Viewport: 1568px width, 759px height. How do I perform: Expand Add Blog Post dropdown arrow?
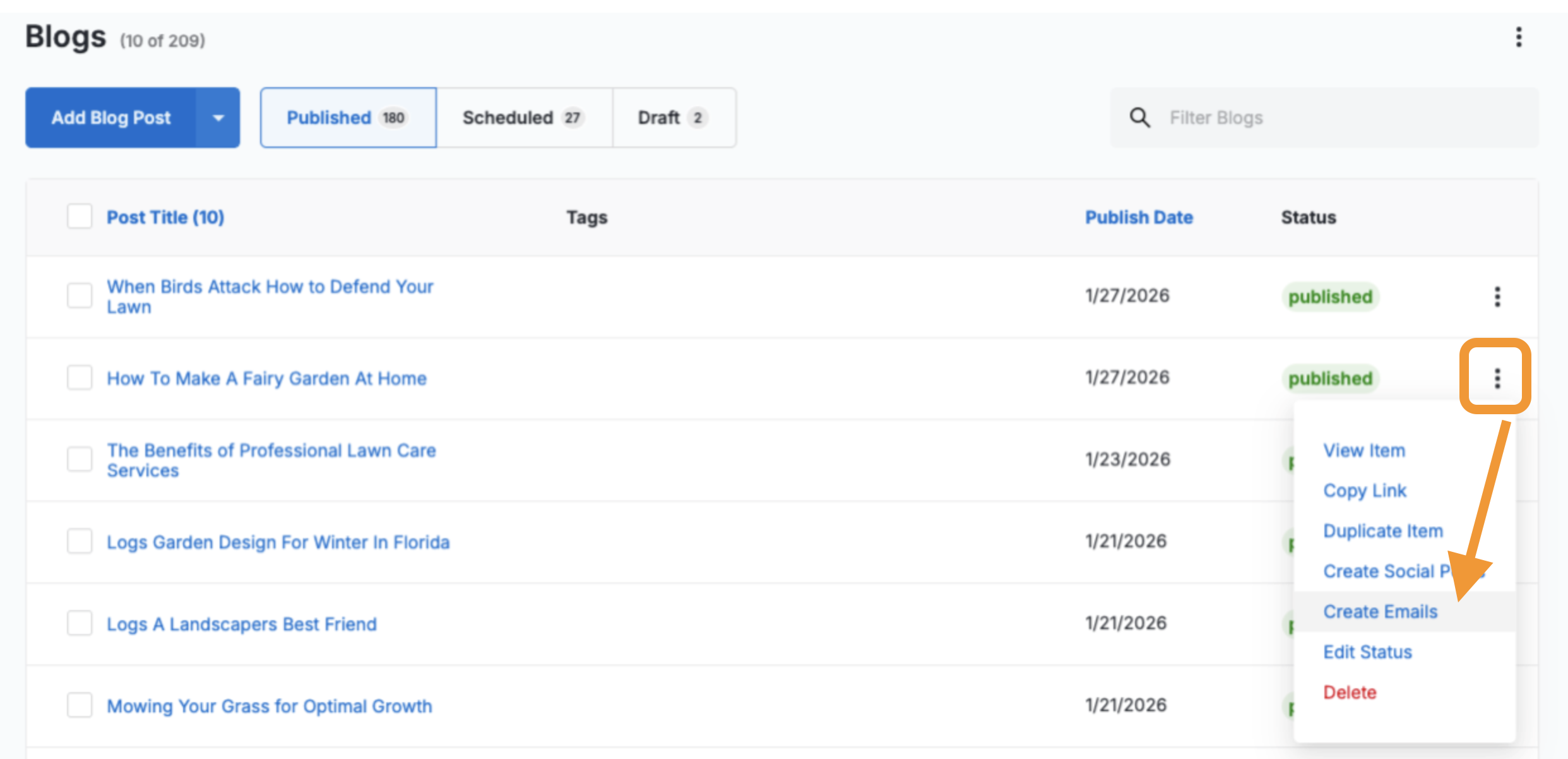(218, 117)
